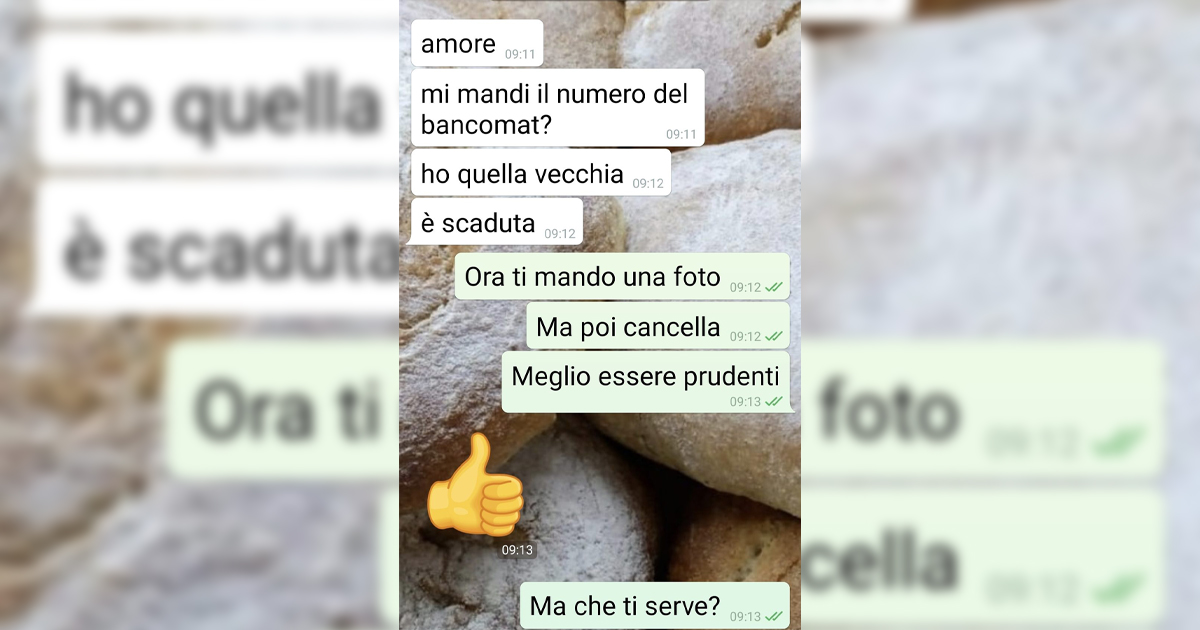Tap the 09:13 timestamp under thumbs up
The height and width of the screenshot is (630, 1200).
tap(517, 550)
